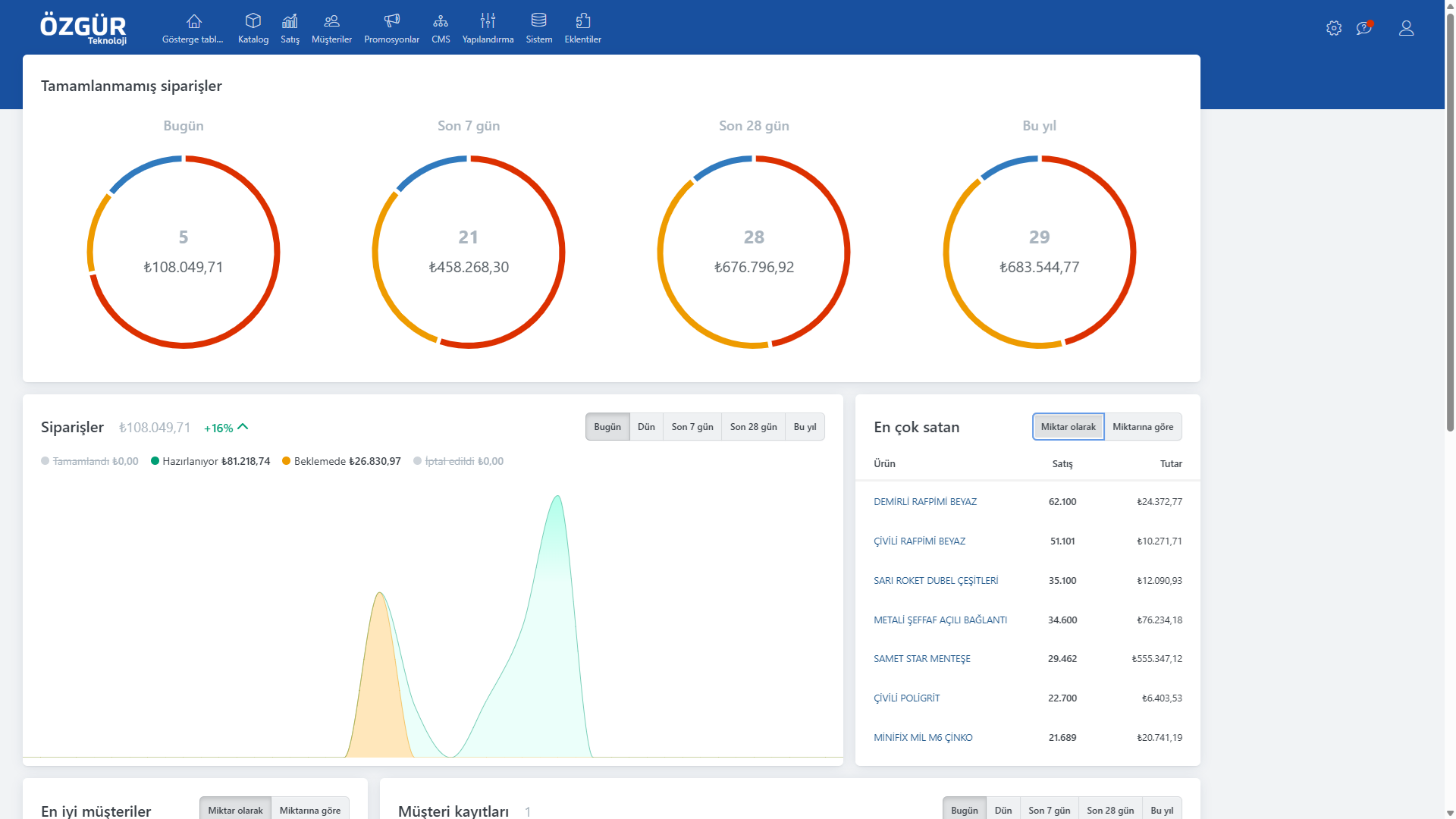
Task: Toggle Tamamlandı series in orders chart
Action: click(x=89, y=461)
